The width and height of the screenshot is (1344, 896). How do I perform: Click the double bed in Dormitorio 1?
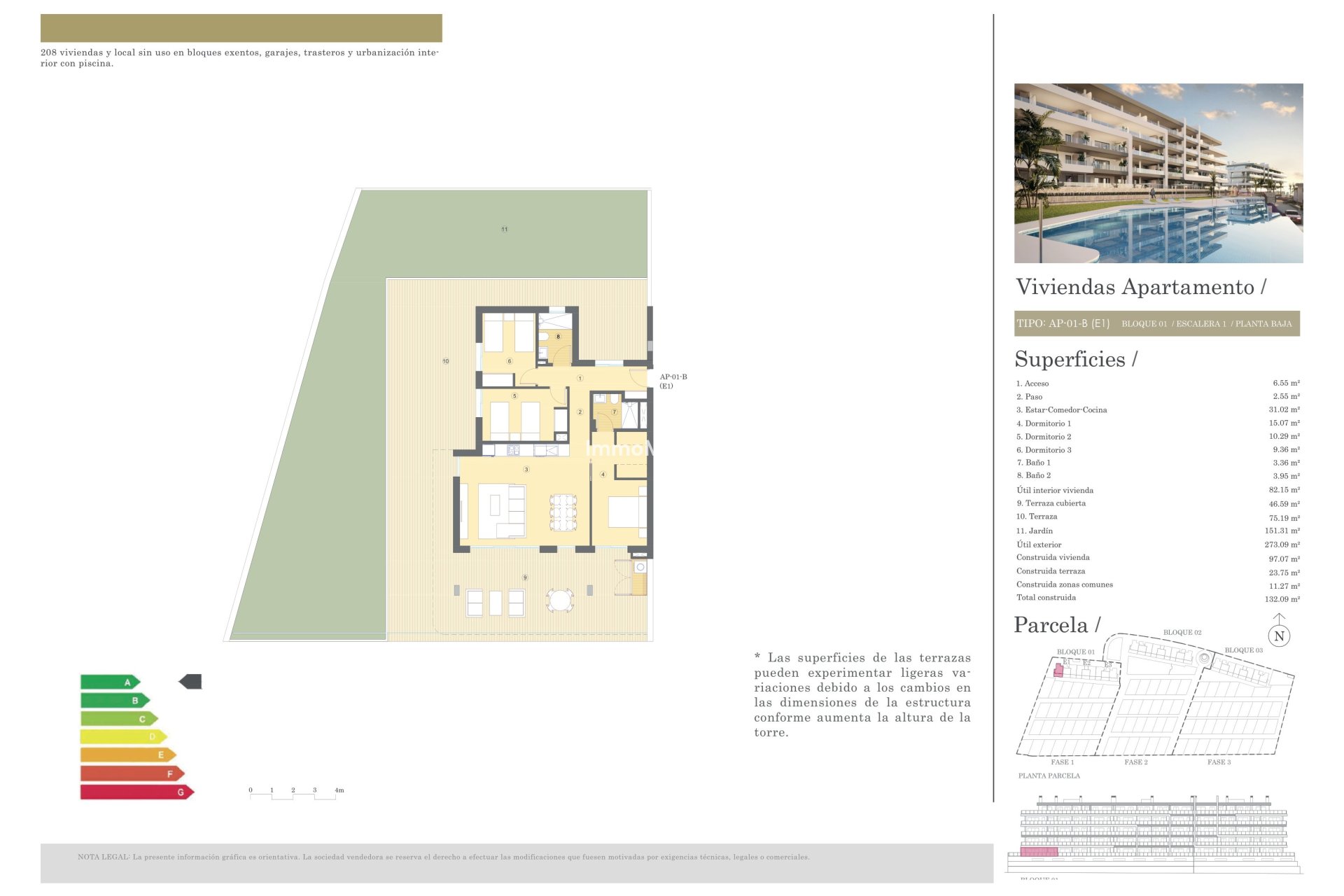click(626, 512)
